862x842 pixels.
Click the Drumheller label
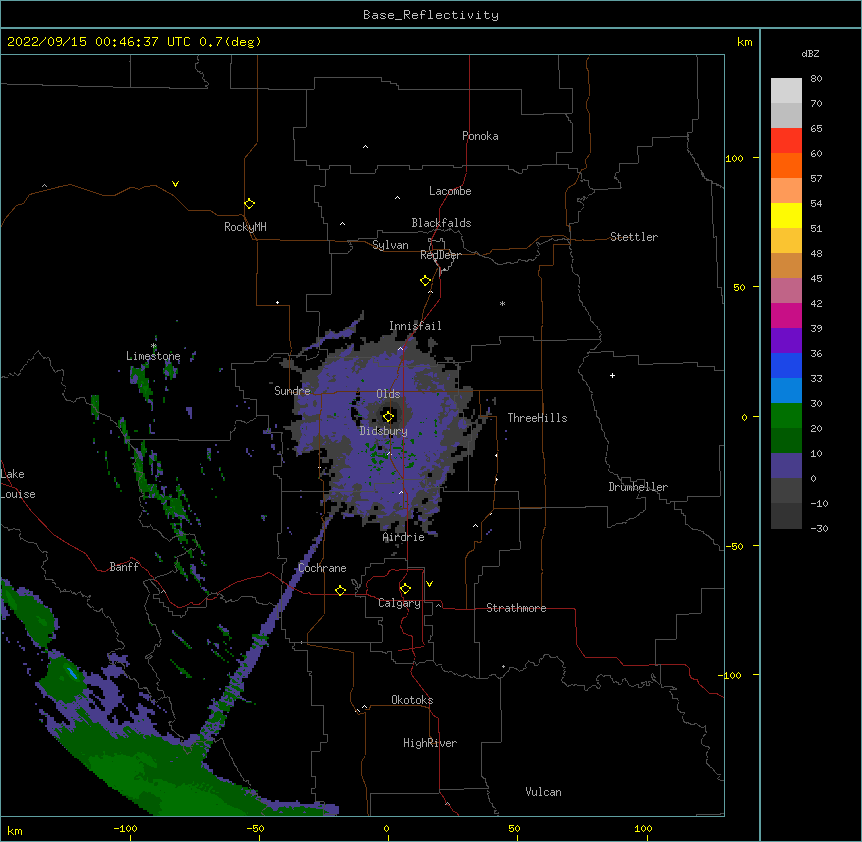[638, 487]
